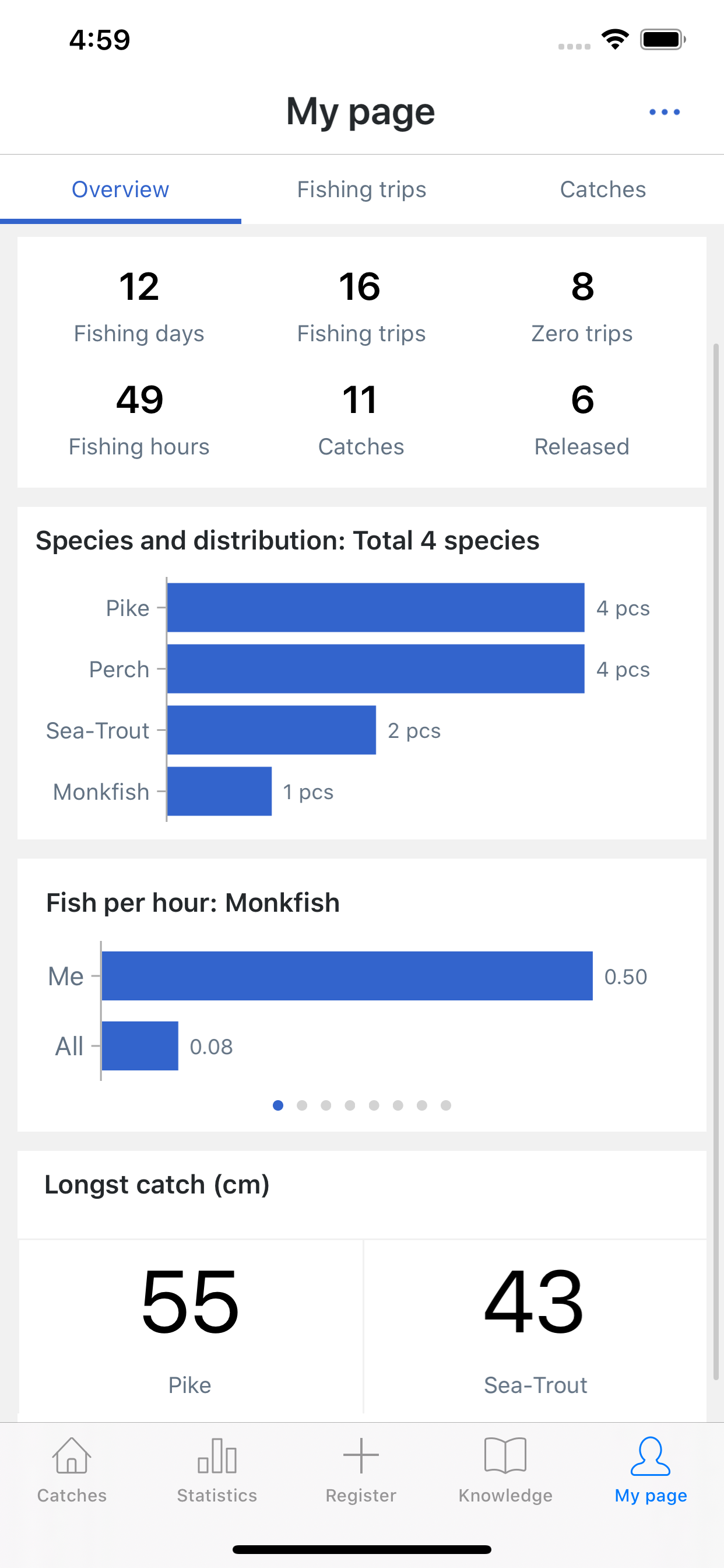
Task: Tap the Wi-Fi status icon
Action: [x=614, y=40]
